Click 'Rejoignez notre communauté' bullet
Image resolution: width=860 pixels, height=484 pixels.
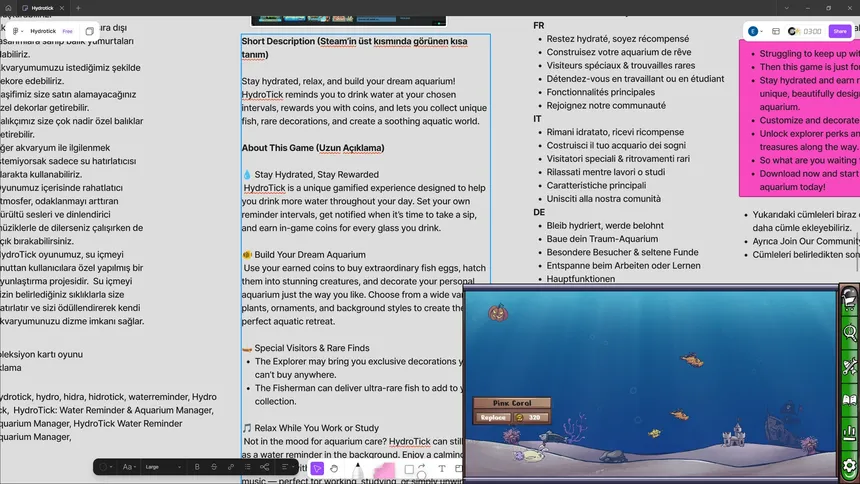606,105
